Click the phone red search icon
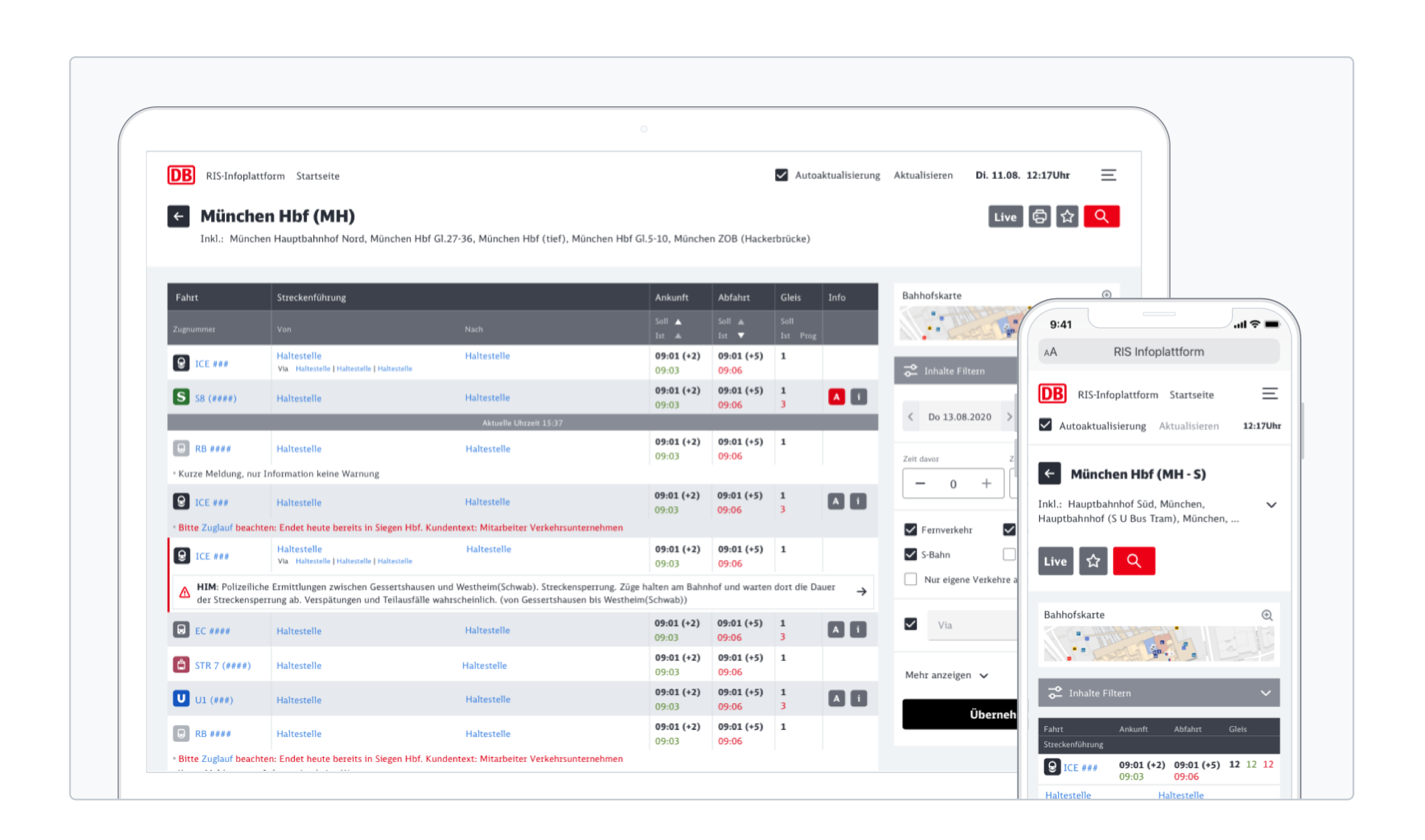This screenshot has width=1425, height=840. click(1134, 561)
